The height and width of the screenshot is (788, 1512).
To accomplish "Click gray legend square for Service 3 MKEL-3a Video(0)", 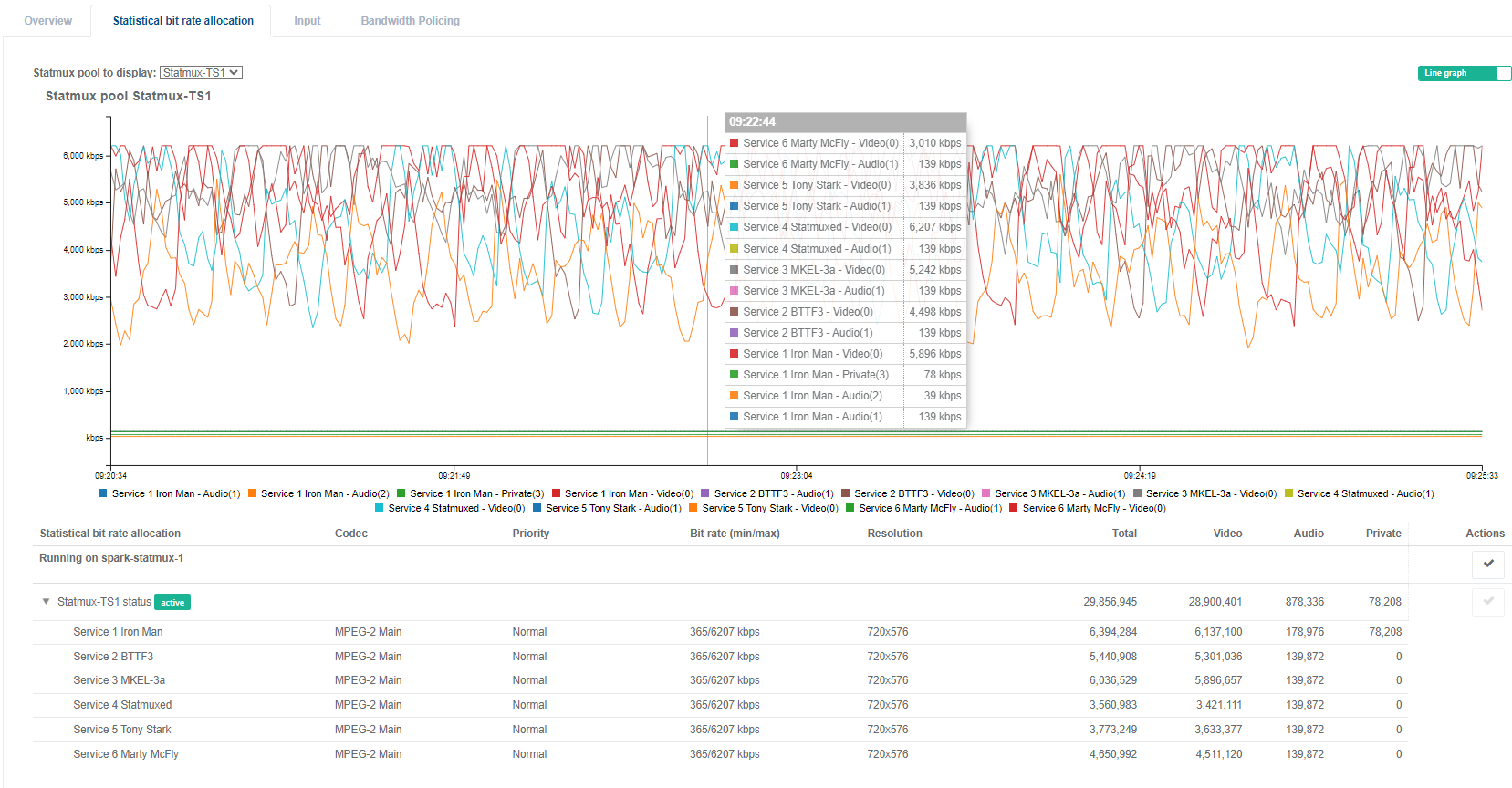I will (x=1137, y=493).
